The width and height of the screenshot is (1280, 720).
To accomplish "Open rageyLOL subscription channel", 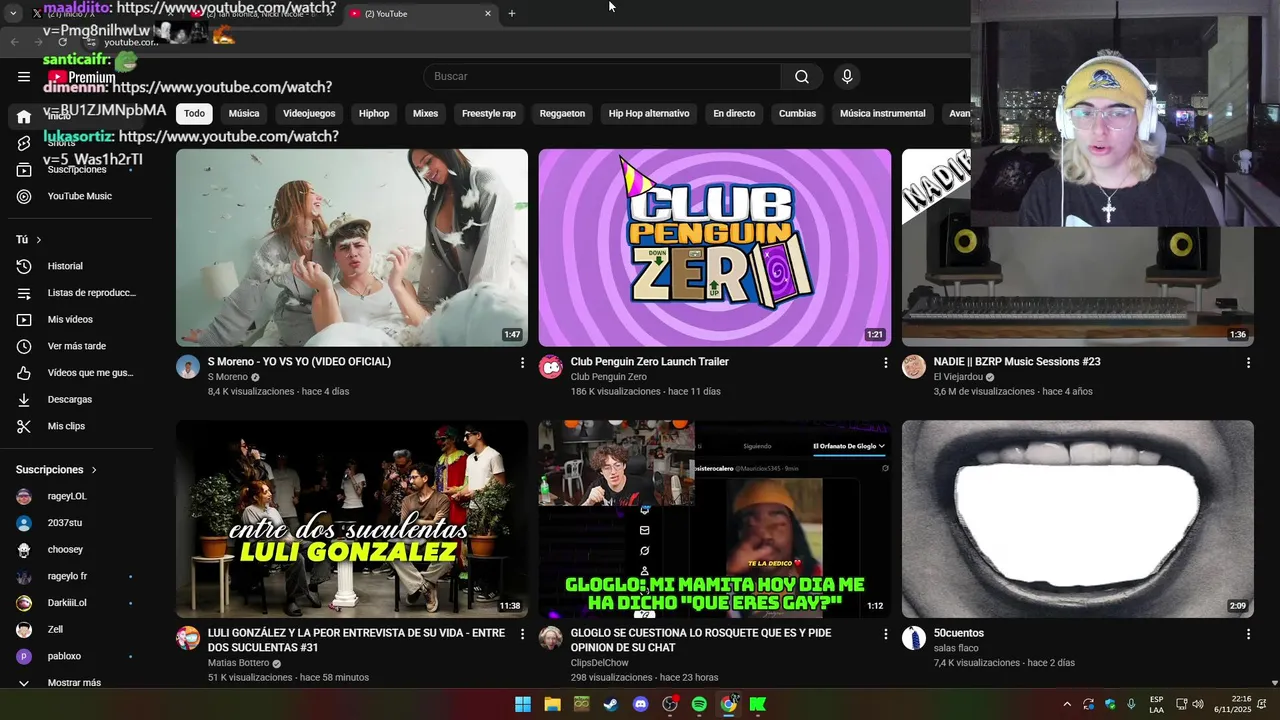I will 66,496.
